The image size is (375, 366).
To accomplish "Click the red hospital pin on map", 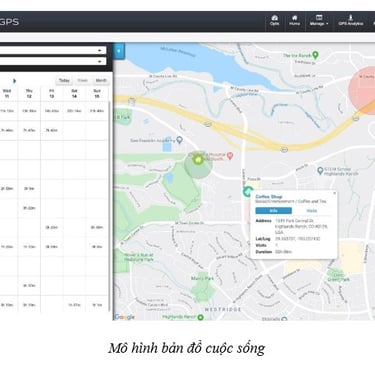I will 230,156.
